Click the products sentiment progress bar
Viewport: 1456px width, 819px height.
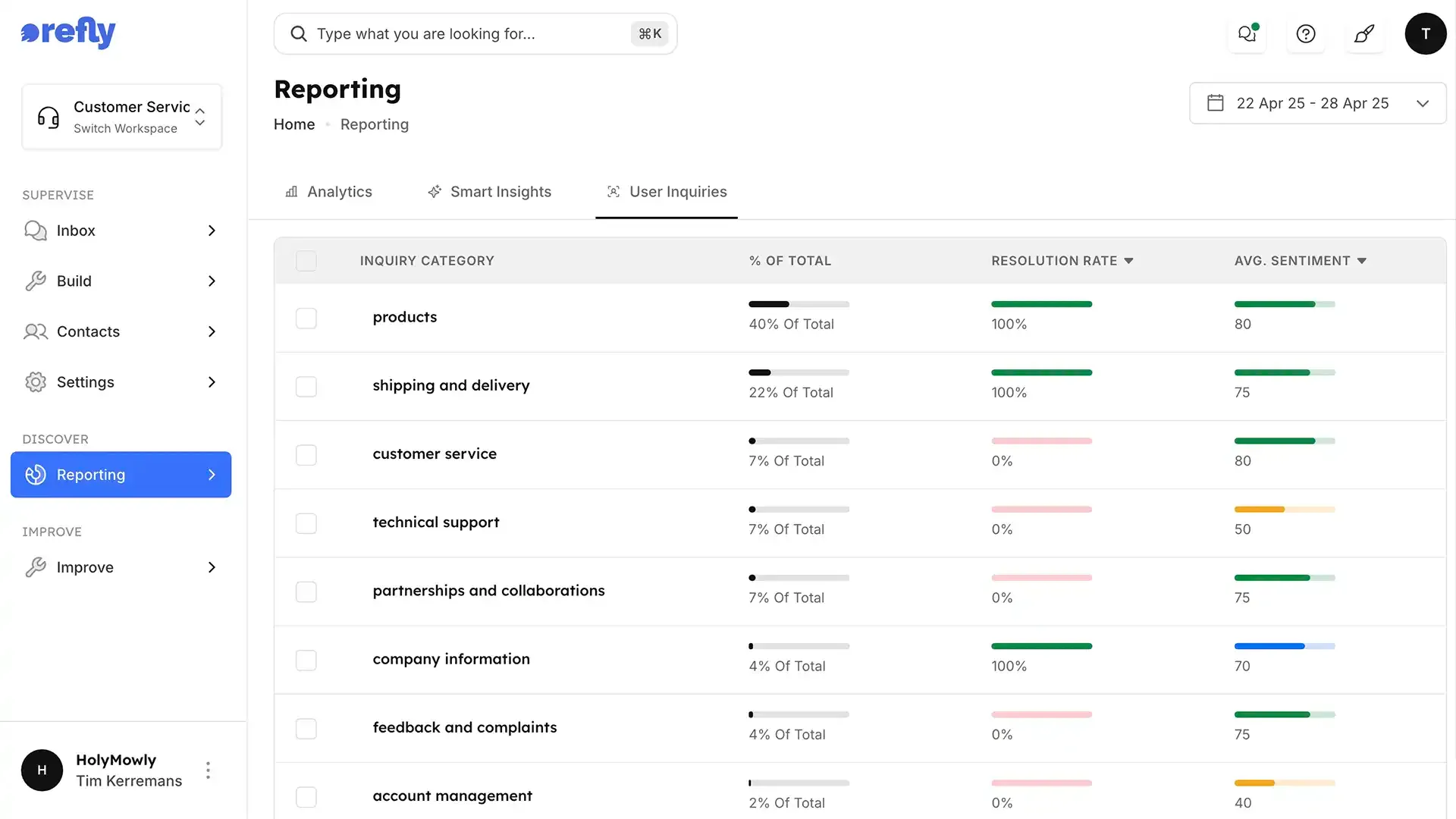pyautogui.click(x=1284, y=304)
